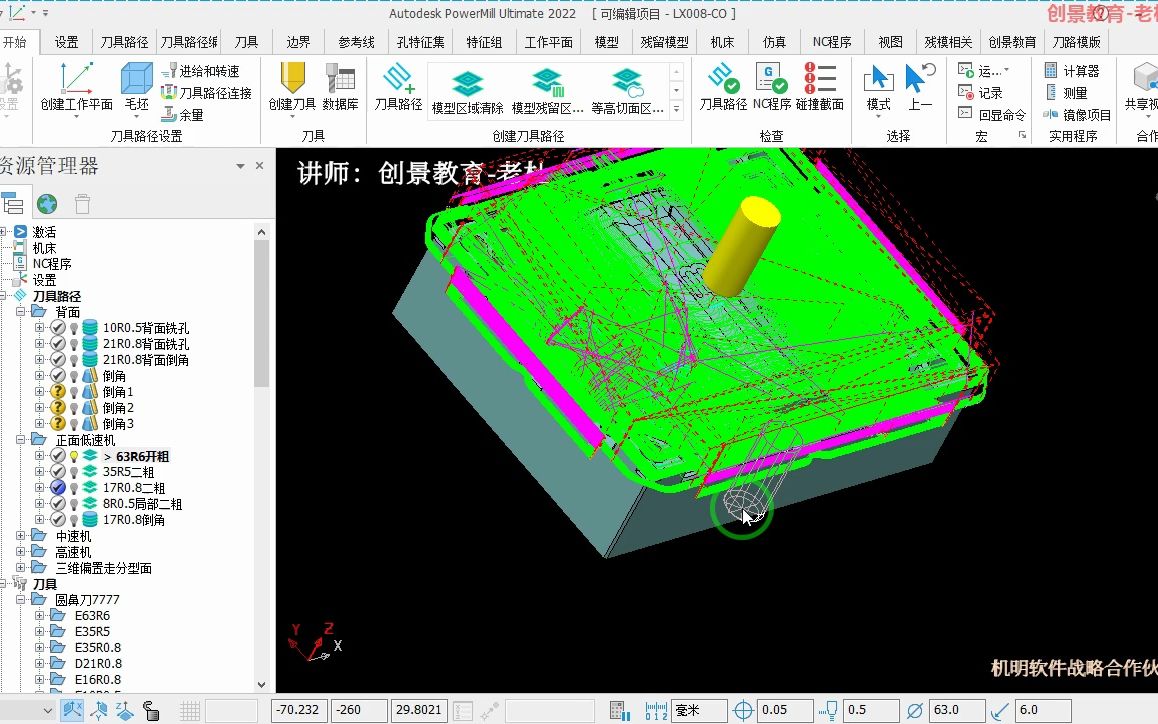
Task: Toggle the light bulb of 倒角2 toolpath
Action: 74,408
